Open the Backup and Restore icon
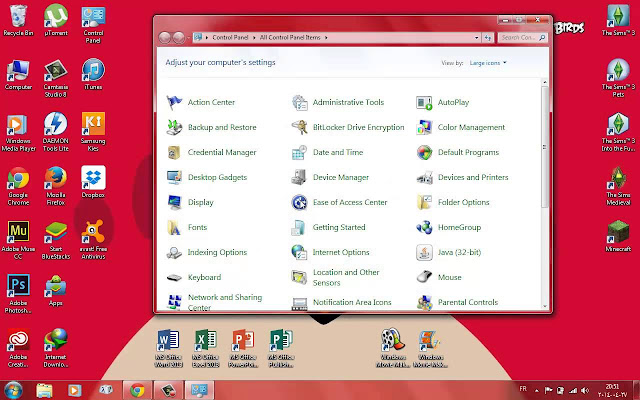This screenshot has width=640, height=400. (x=174, y=127)
